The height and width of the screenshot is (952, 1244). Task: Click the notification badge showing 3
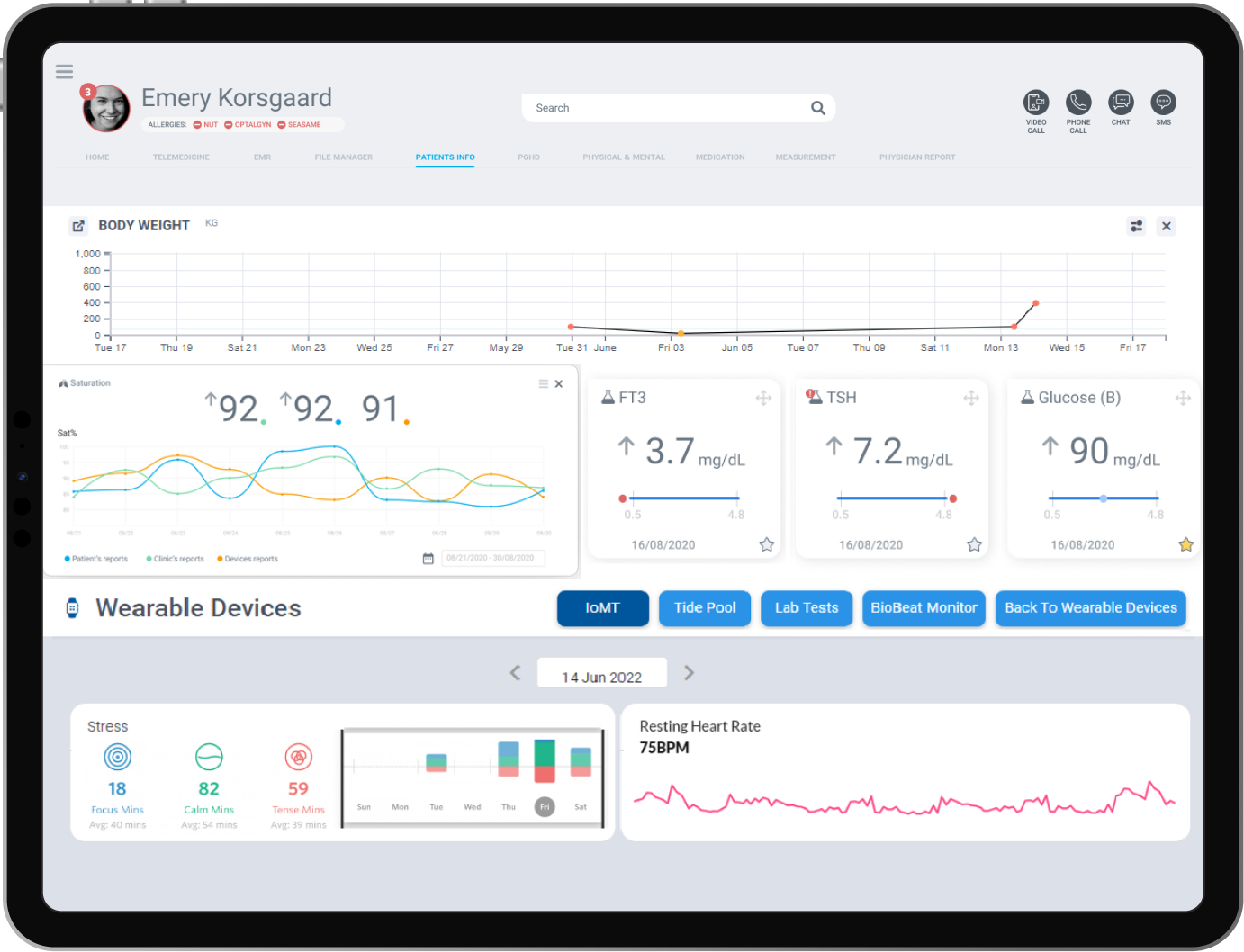point(88,92)
